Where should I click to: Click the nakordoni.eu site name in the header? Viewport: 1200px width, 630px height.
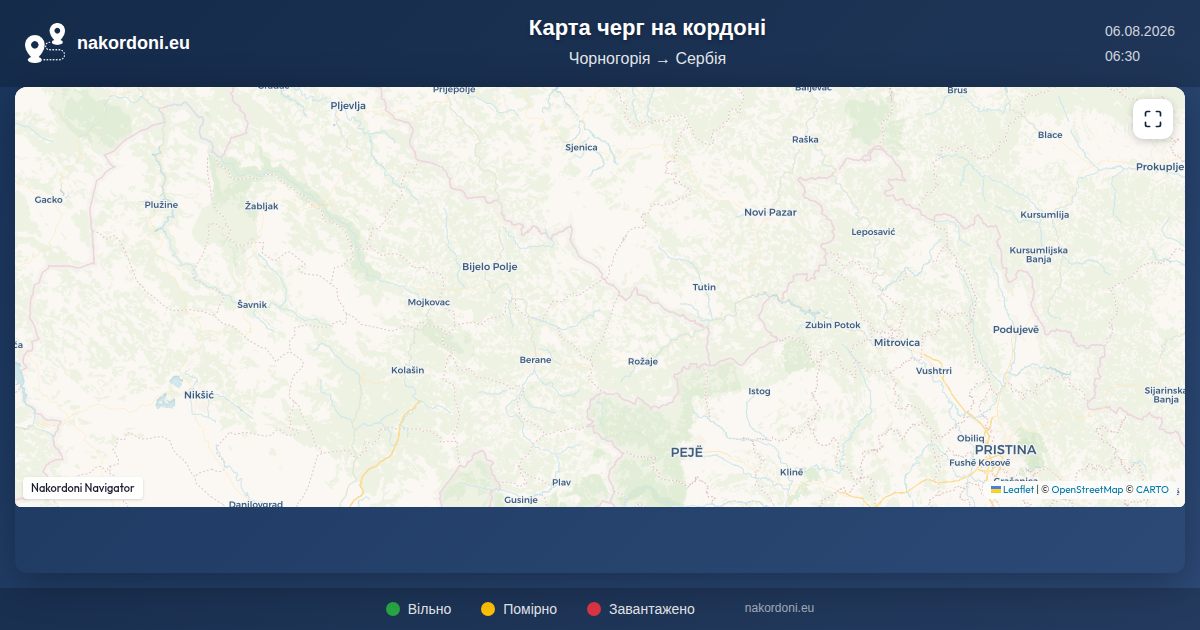click(x=133, y=43)
